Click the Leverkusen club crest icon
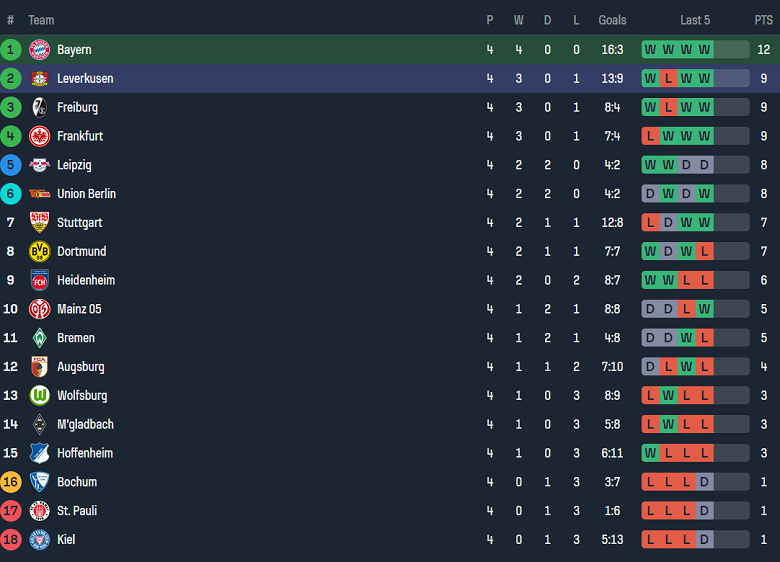780x562 pixels. click(x=40, y=78)
